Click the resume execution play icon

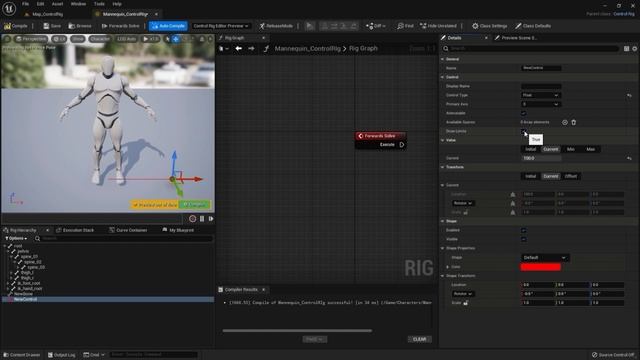click(x=310, y=26)
